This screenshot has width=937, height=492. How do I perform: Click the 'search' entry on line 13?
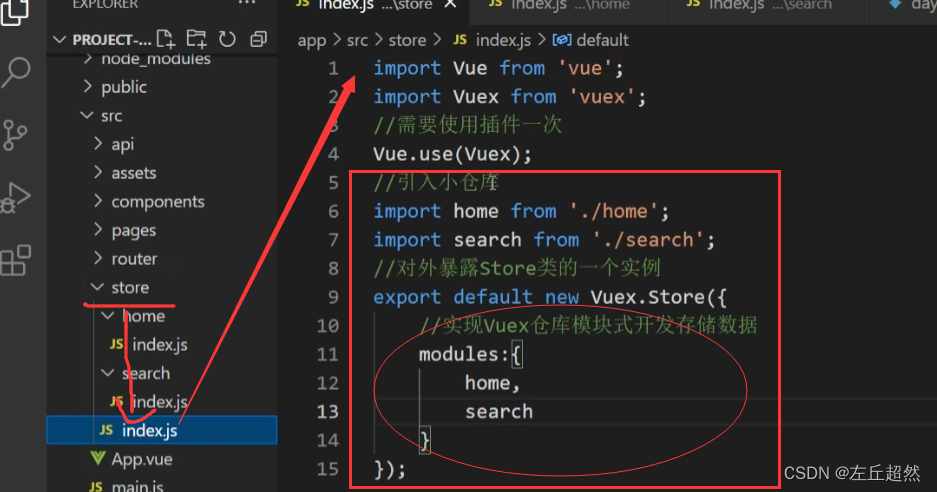tap(499, 412)
